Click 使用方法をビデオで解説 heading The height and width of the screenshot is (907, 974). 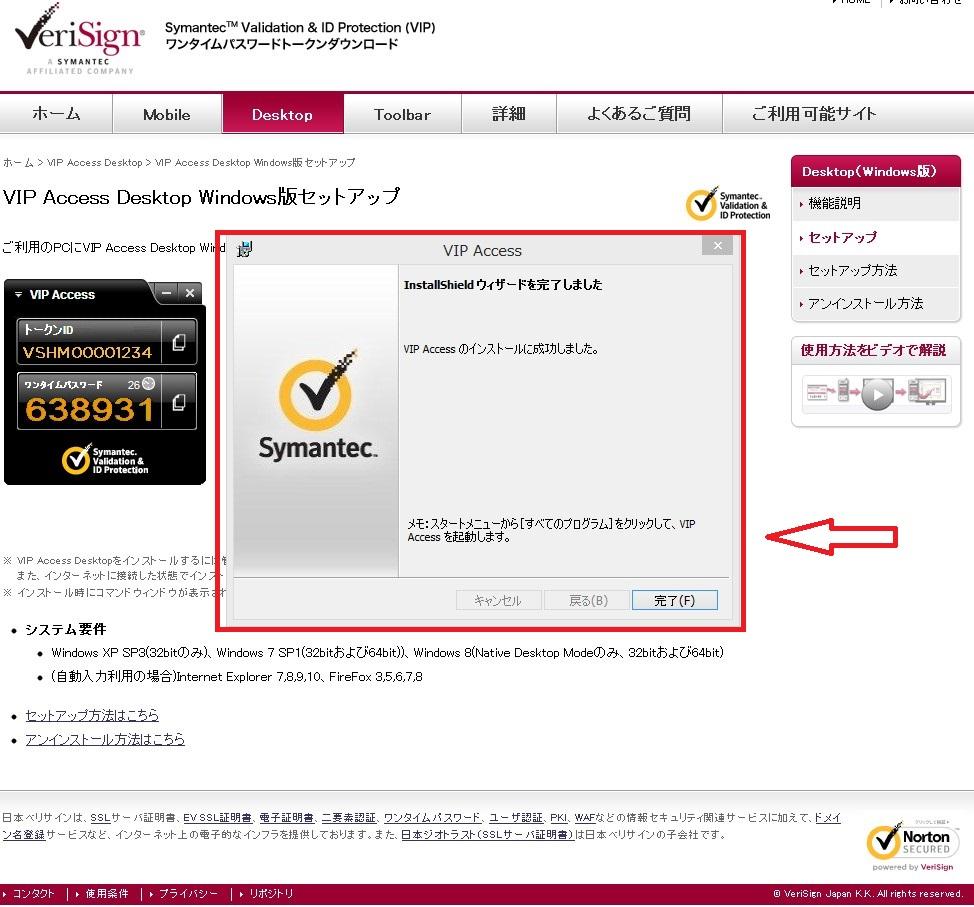873,350
